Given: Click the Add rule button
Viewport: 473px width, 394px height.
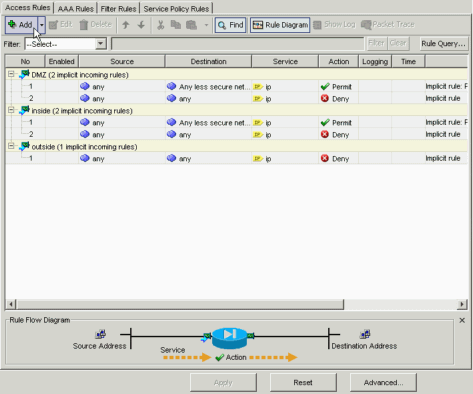Looking at the screenshot, I should (21, 25).
